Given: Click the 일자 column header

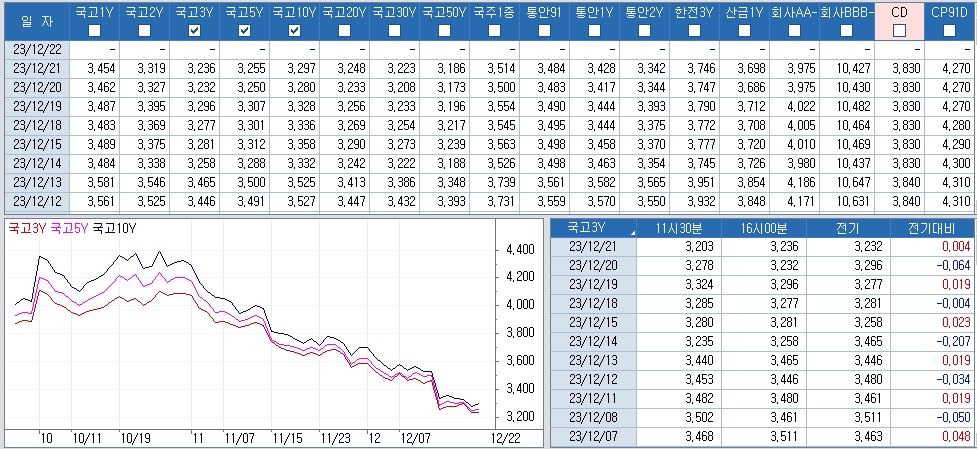Looking at the screenshot, I should [x=35, y=20].
